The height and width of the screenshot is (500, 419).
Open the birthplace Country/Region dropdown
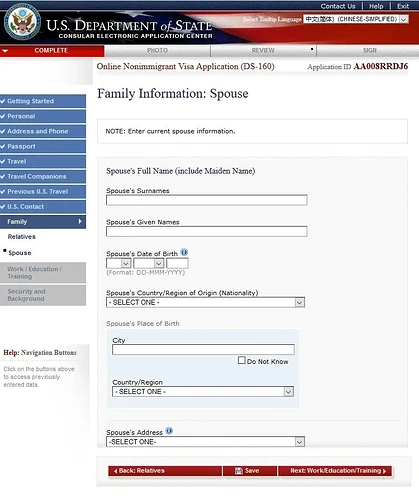tap(203, 391)
